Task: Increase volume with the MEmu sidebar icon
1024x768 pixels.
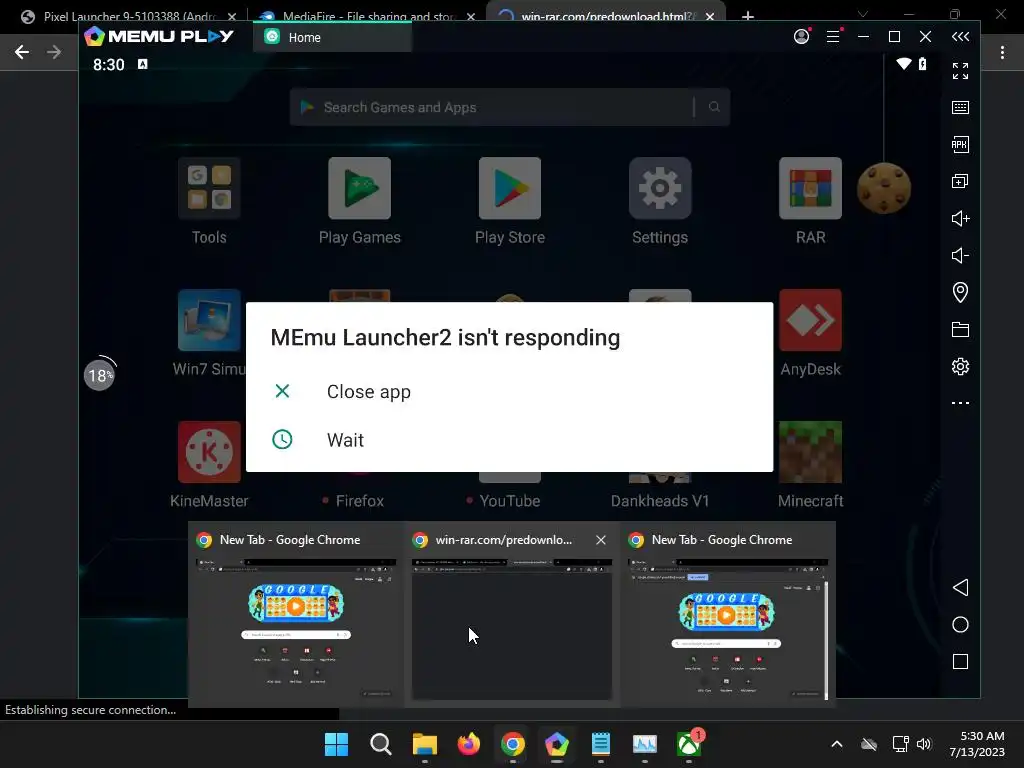Action: tap(960, 218)
